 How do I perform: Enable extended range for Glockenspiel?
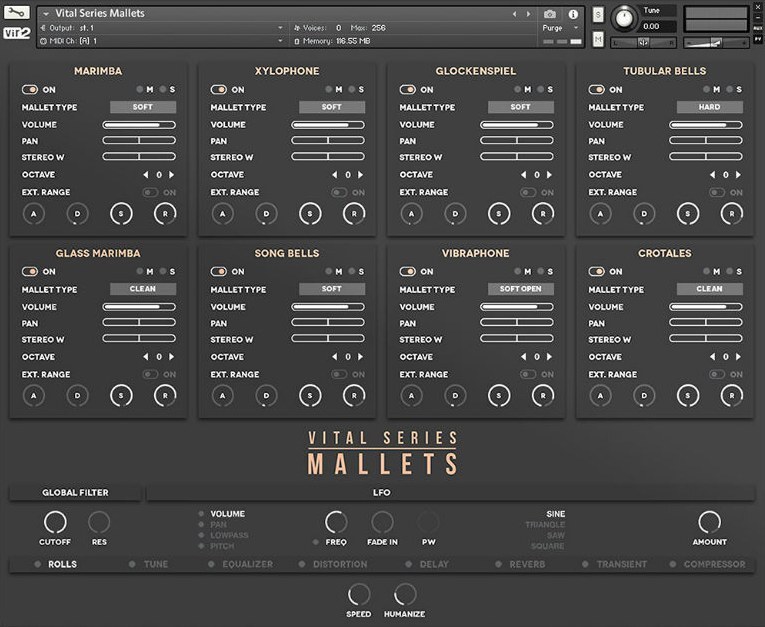tap(528, 192)
